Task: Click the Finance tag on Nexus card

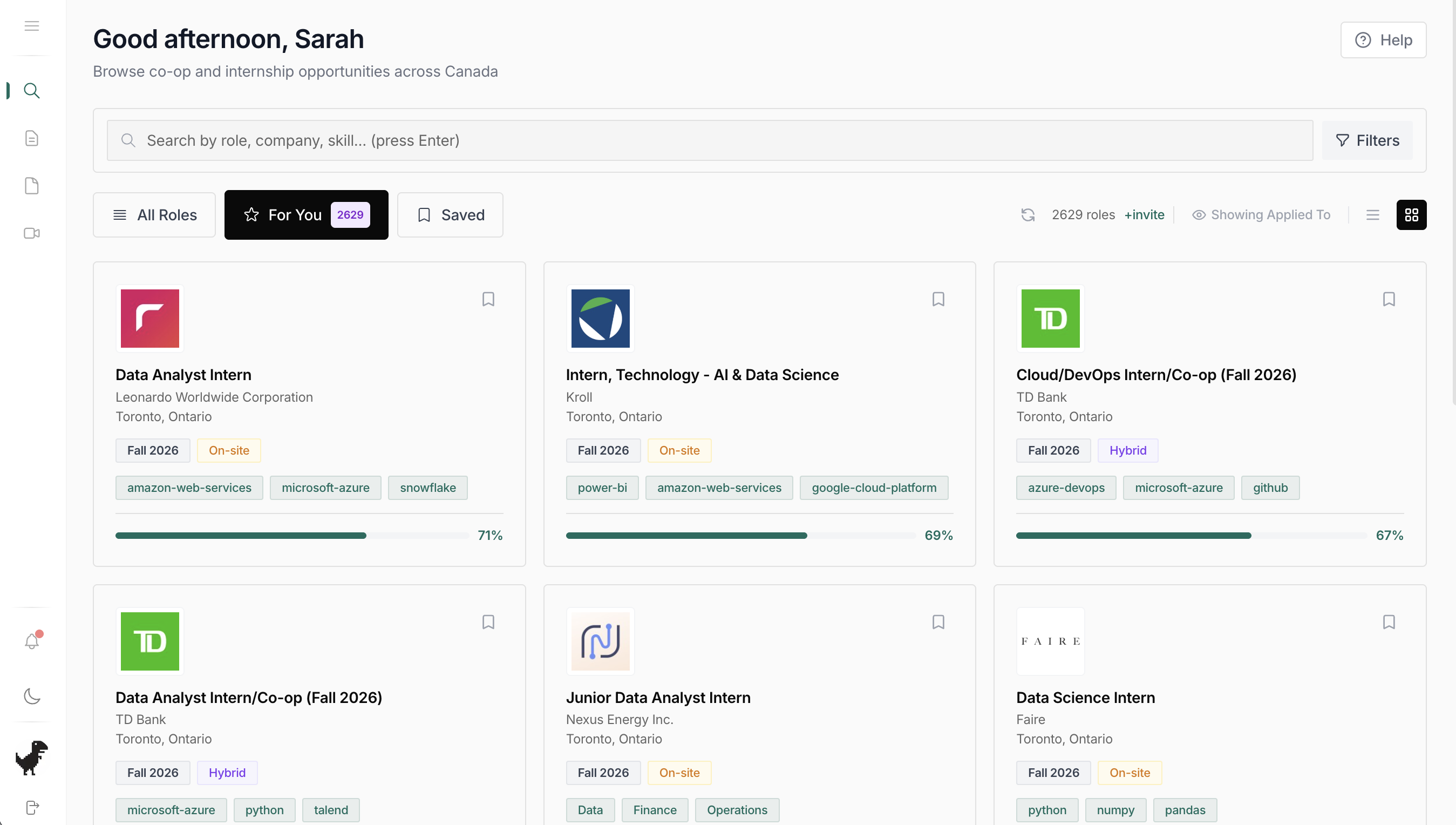Action: [x=655, y=810]
